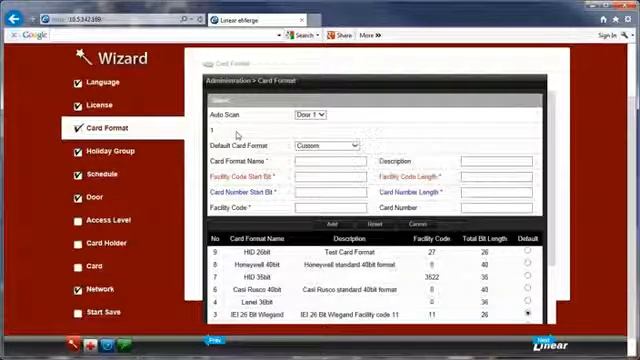This screenshot has height=360, width=640.
Task: Click the Google toolbar wrench settings icon
Action: 624,36
